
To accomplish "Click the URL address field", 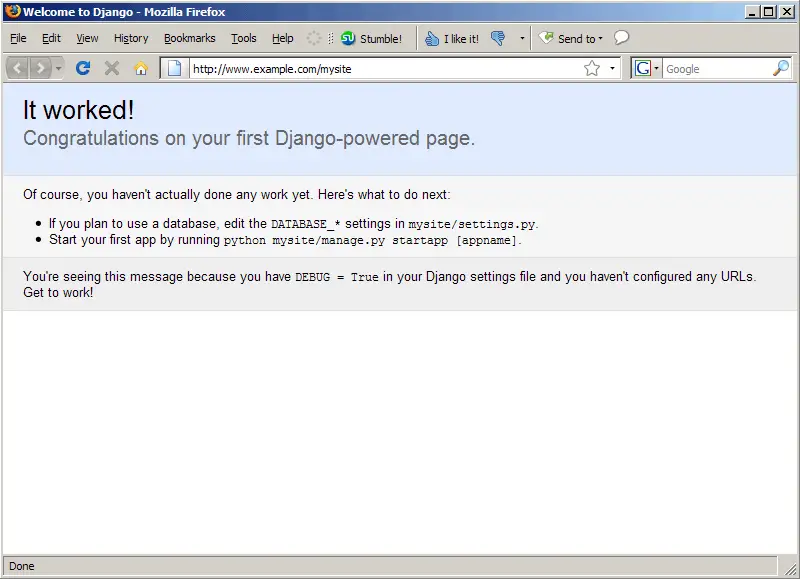I will coord(385,69).
